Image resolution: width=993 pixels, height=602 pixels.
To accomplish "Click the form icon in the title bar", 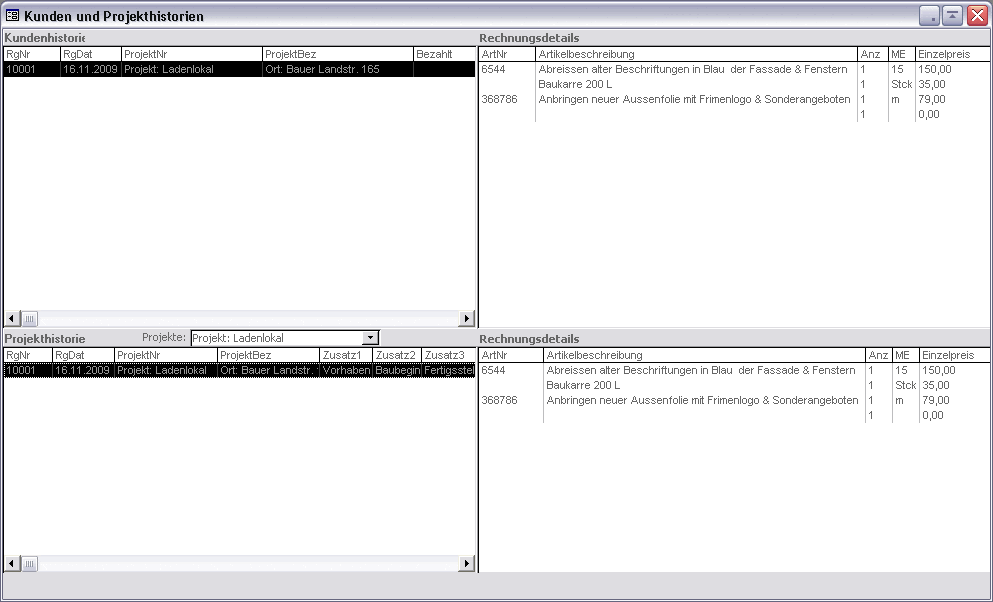I will point(13,16).
